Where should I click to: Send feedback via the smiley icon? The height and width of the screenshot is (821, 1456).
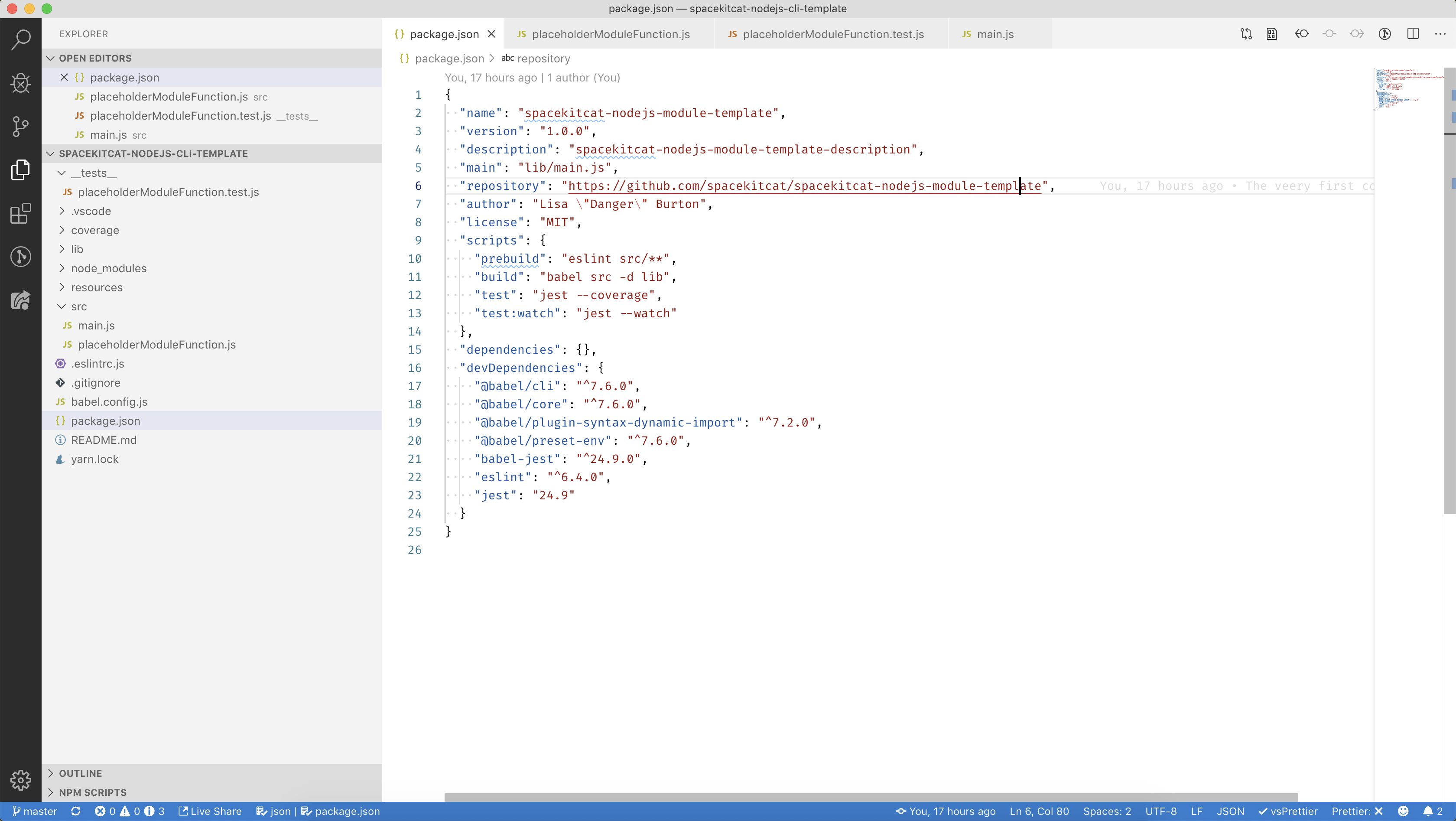point(1404,811)
